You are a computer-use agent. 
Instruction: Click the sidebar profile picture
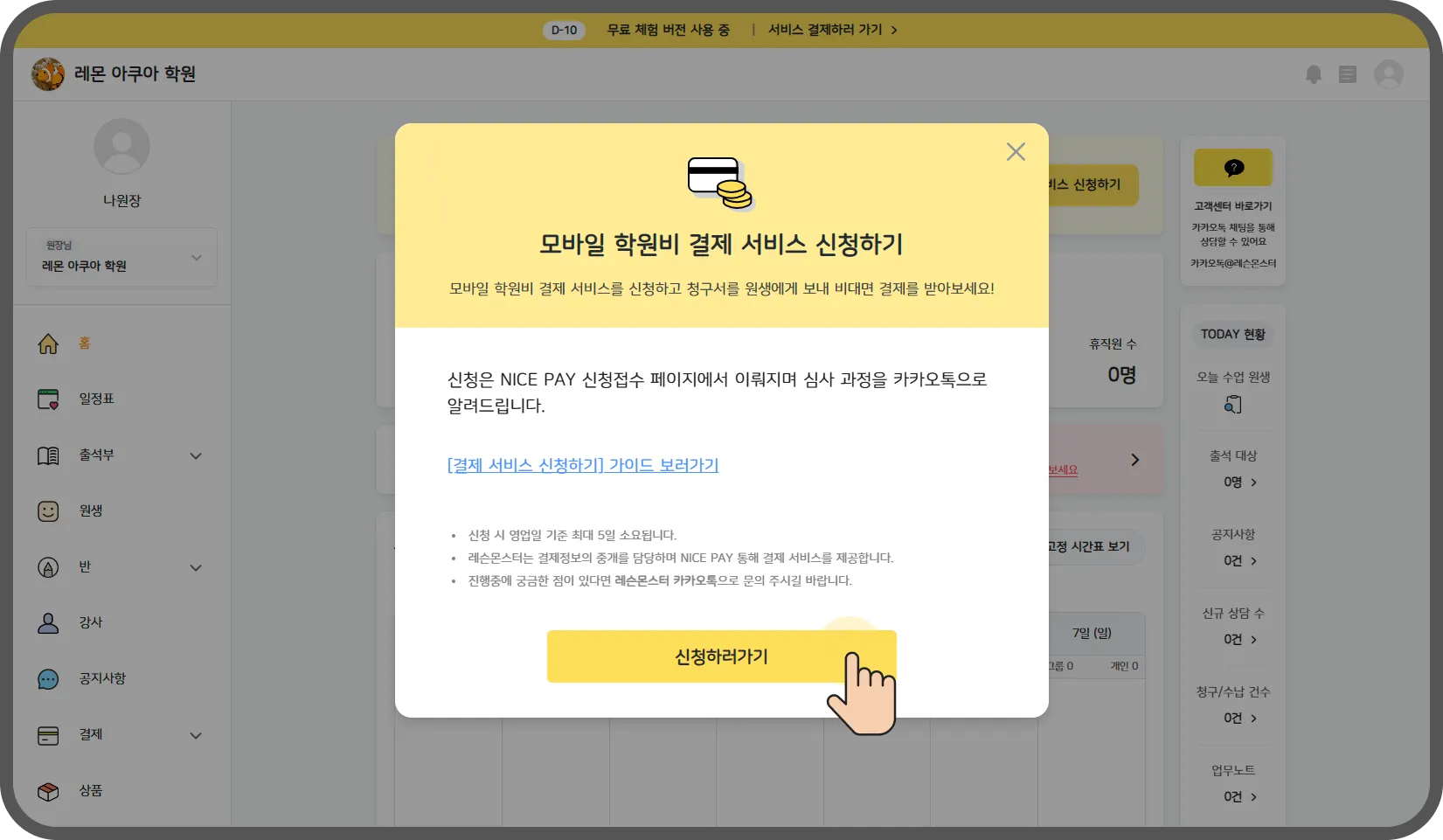pyautogui.click(x=121, y=146)
